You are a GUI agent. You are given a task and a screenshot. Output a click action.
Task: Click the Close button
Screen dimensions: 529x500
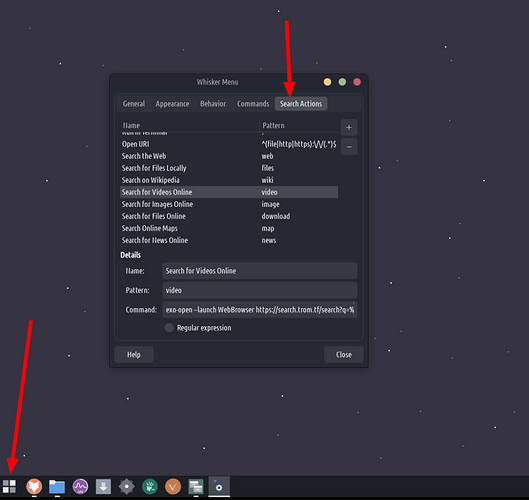click(343, 355)
